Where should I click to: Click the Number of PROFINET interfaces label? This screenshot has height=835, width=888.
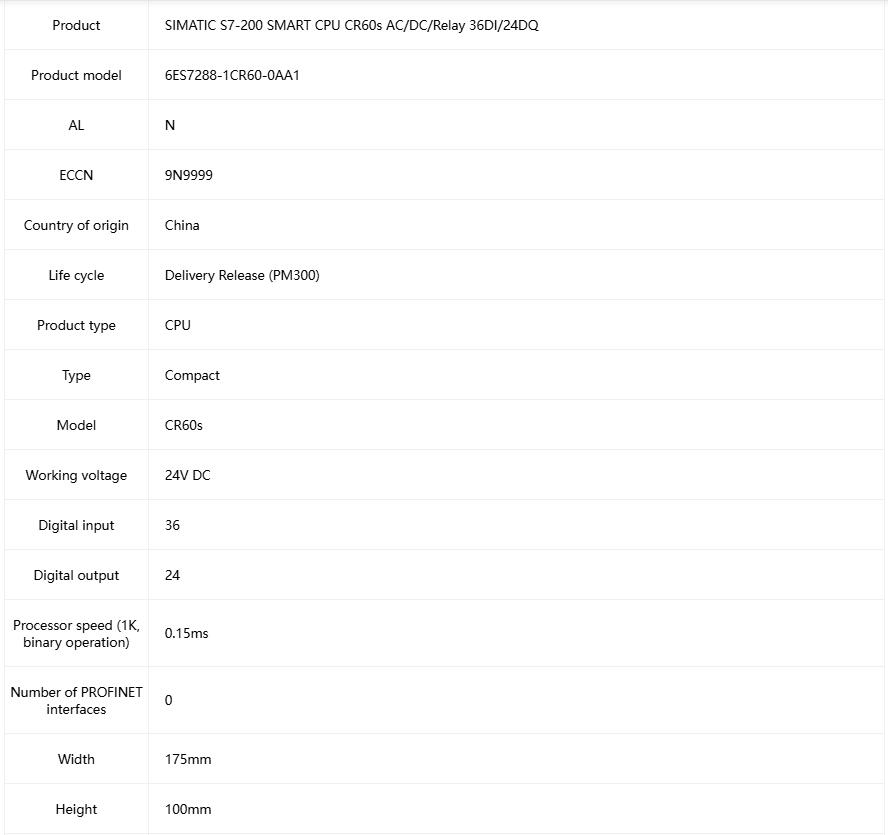pos(76,700)
